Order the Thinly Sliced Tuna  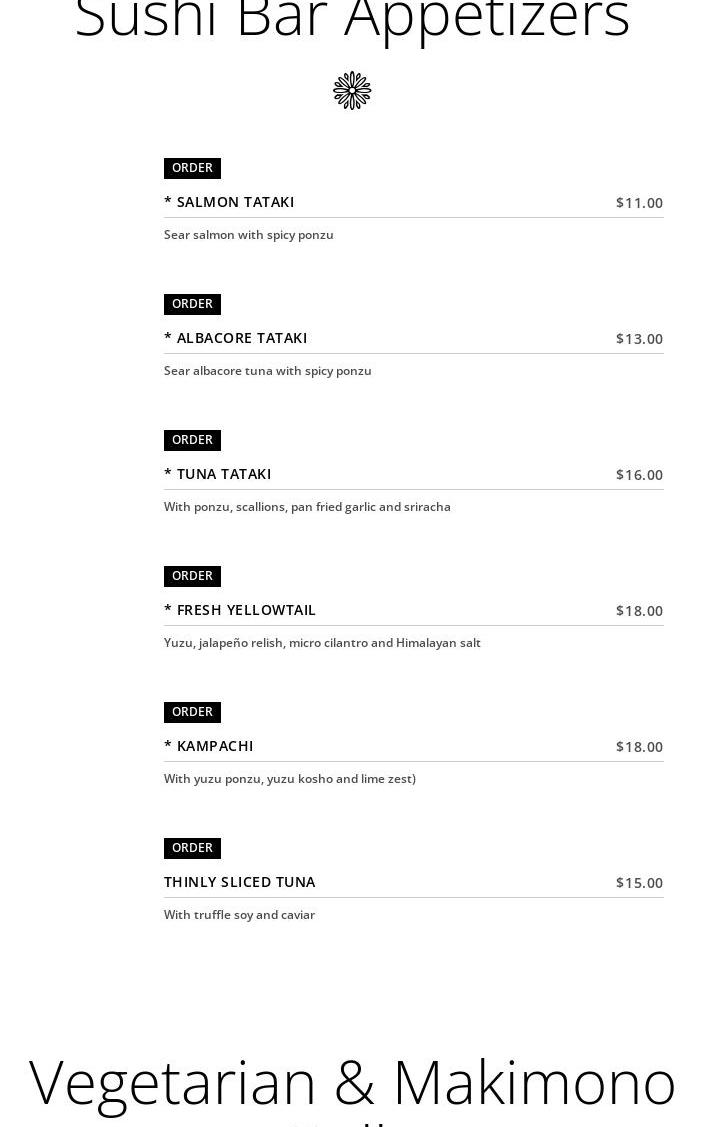[x=192, y=848]
